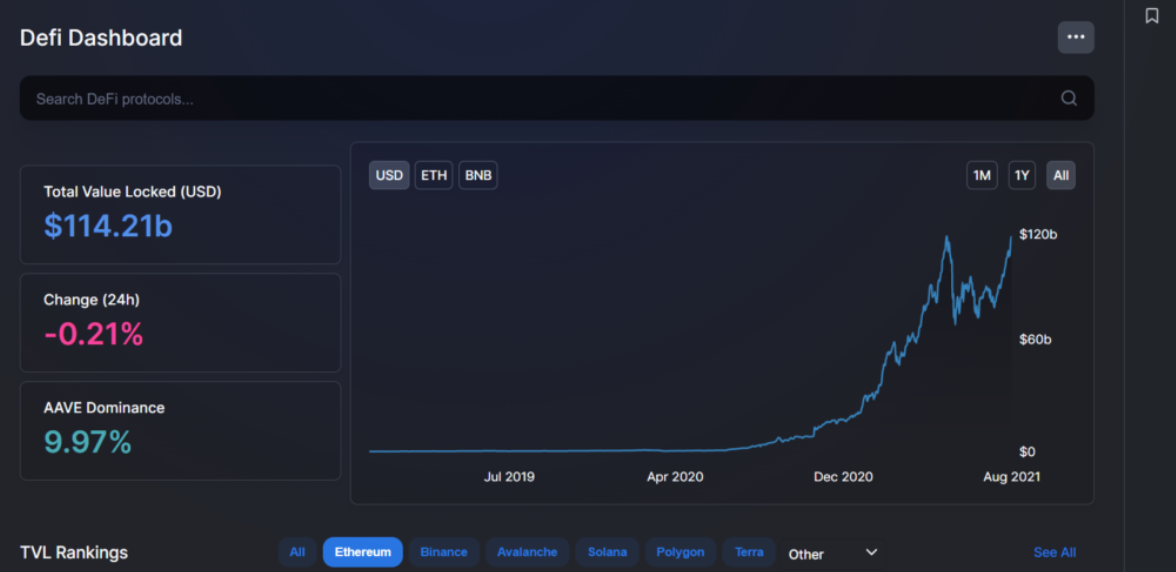Image resolution: width=1176 pixels, height=572 pixels.
Task: Select the Ethereum filter tab
Action: click(x=363, y=553)
